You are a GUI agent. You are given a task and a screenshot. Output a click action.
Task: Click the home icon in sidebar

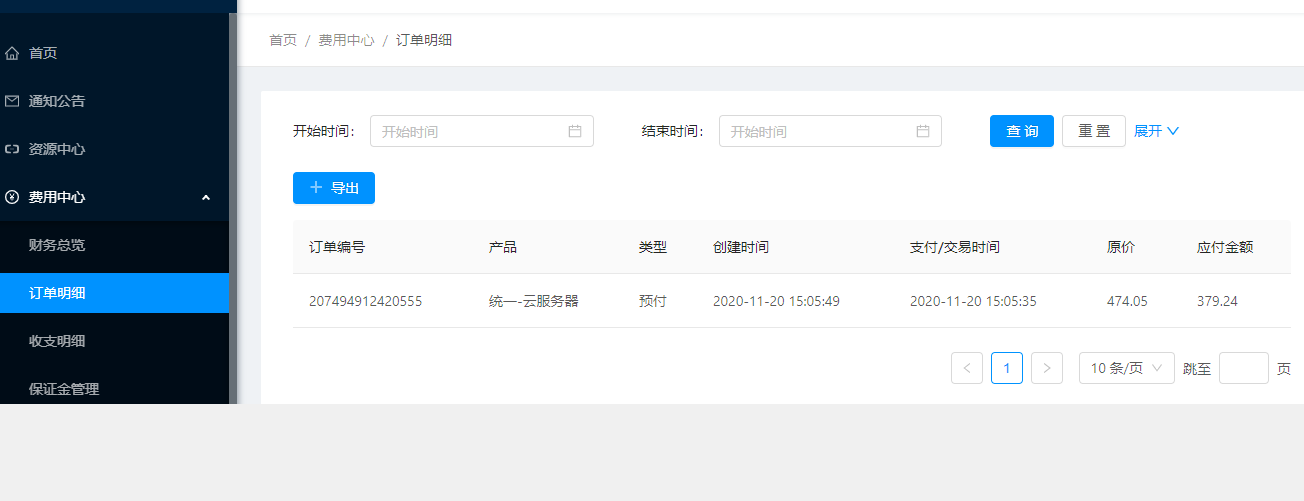pos(12,53)
